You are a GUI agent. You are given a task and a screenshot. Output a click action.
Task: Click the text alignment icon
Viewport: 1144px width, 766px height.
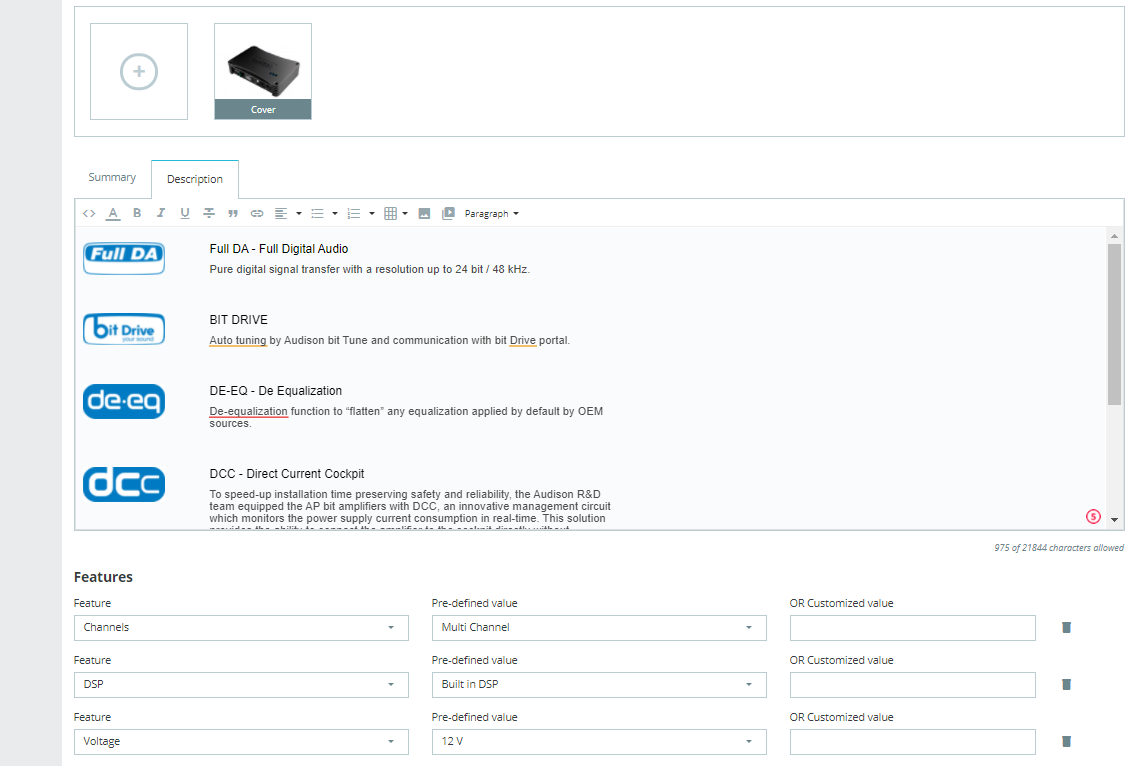(280, 214)
